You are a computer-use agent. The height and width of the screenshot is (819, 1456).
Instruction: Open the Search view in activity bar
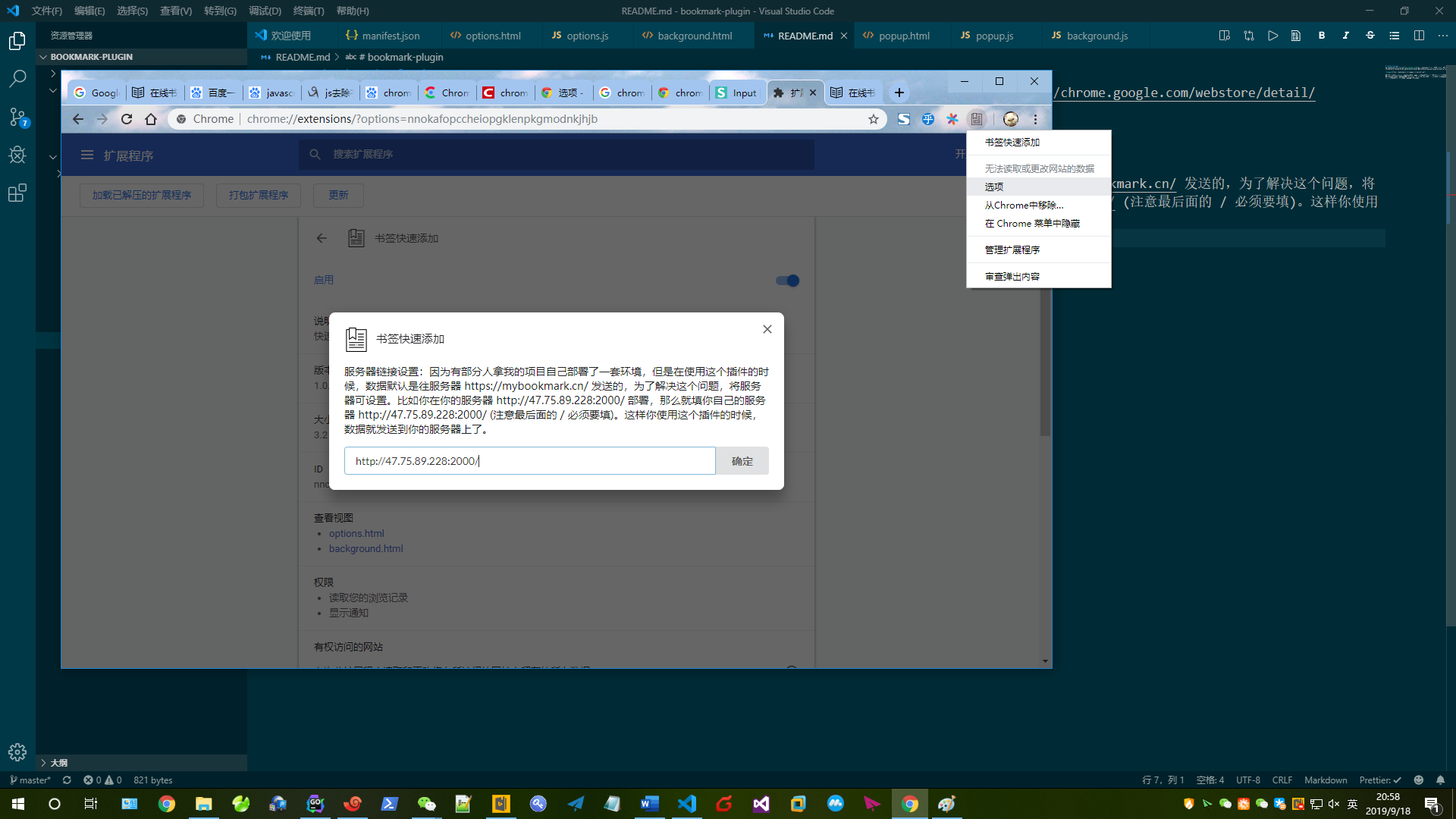point(17,78)
